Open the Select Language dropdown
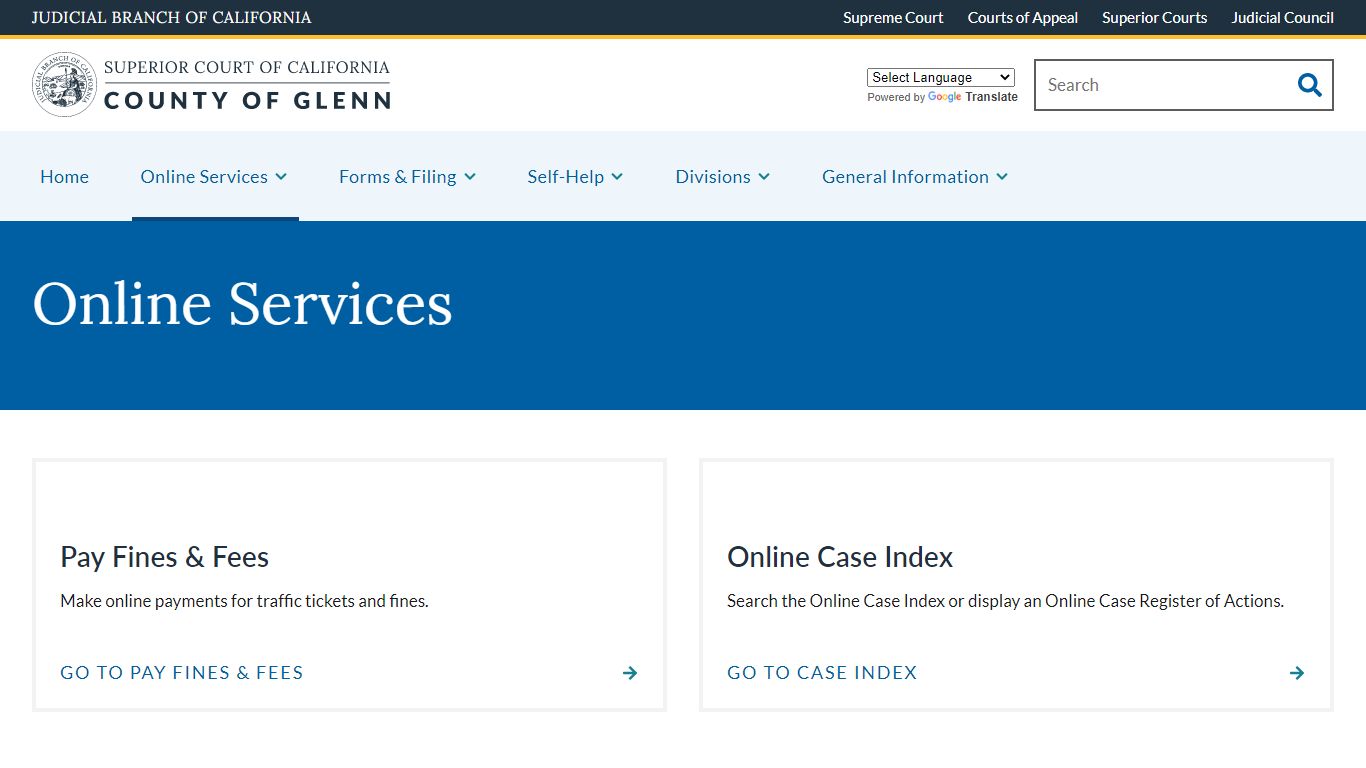1366x768 pixels. click(941, 77)
